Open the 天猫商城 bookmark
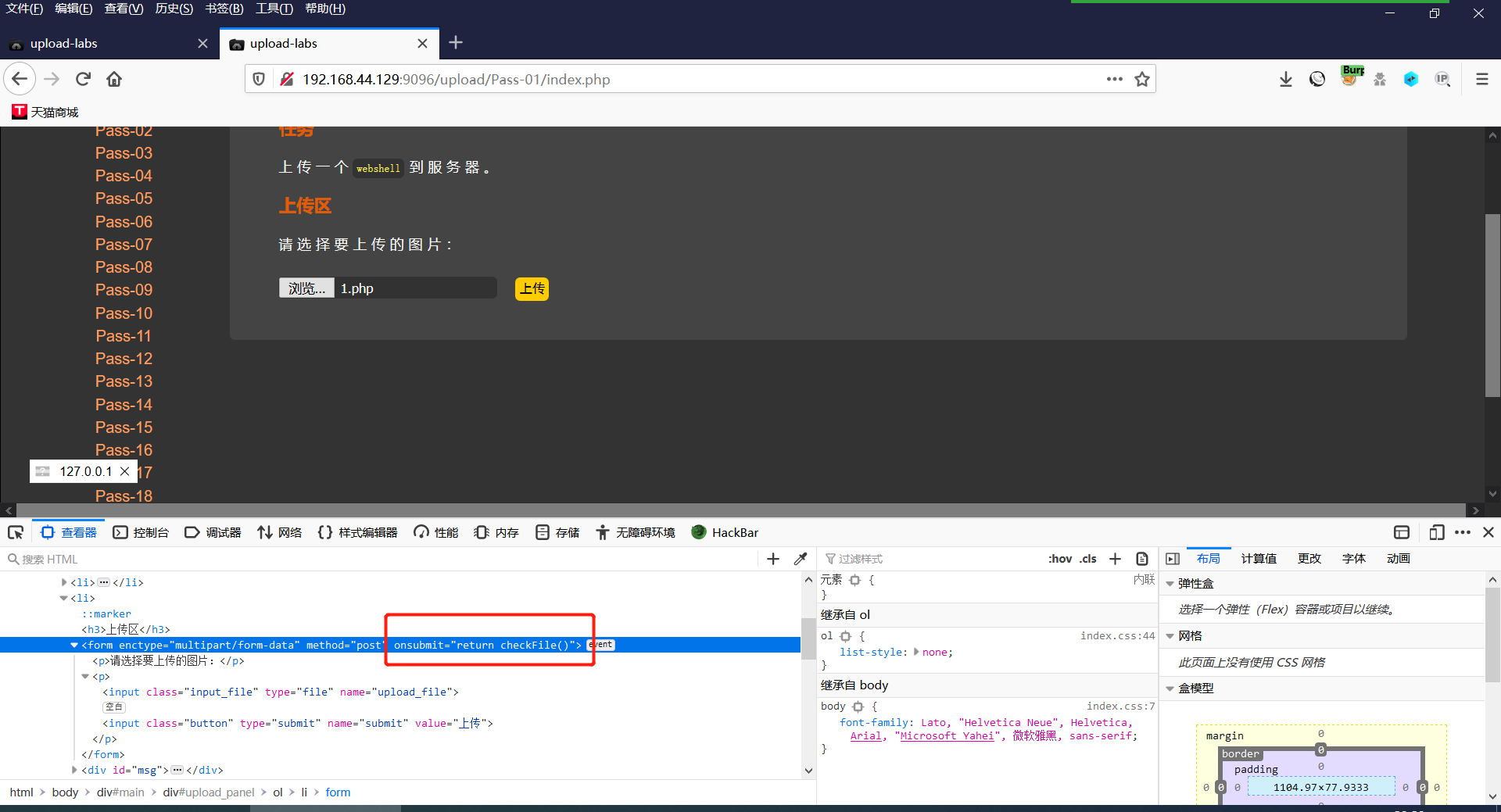The image size is (1501, 812). tap(45, 112)
